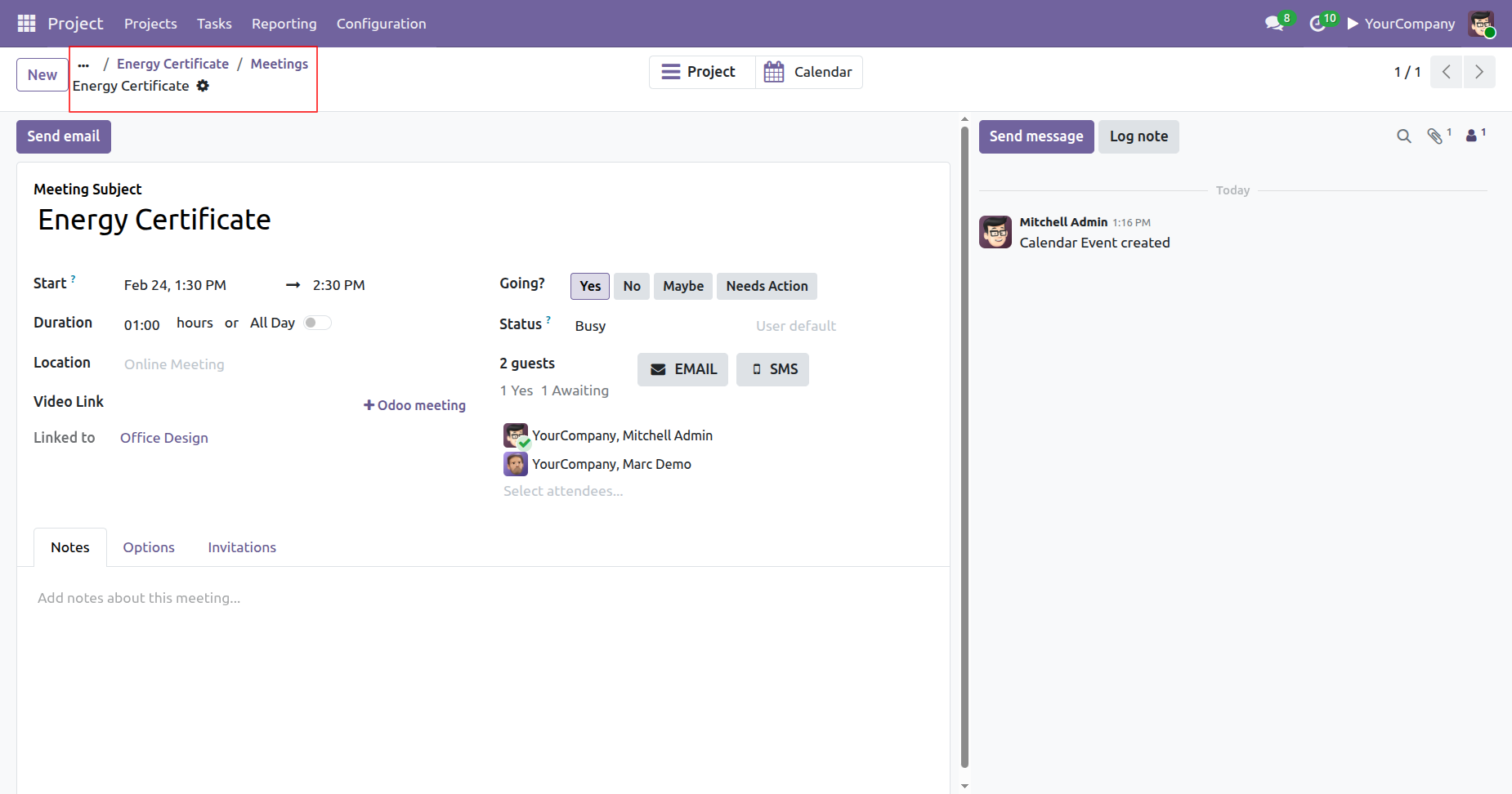Set Going to No

click(632, 286)
